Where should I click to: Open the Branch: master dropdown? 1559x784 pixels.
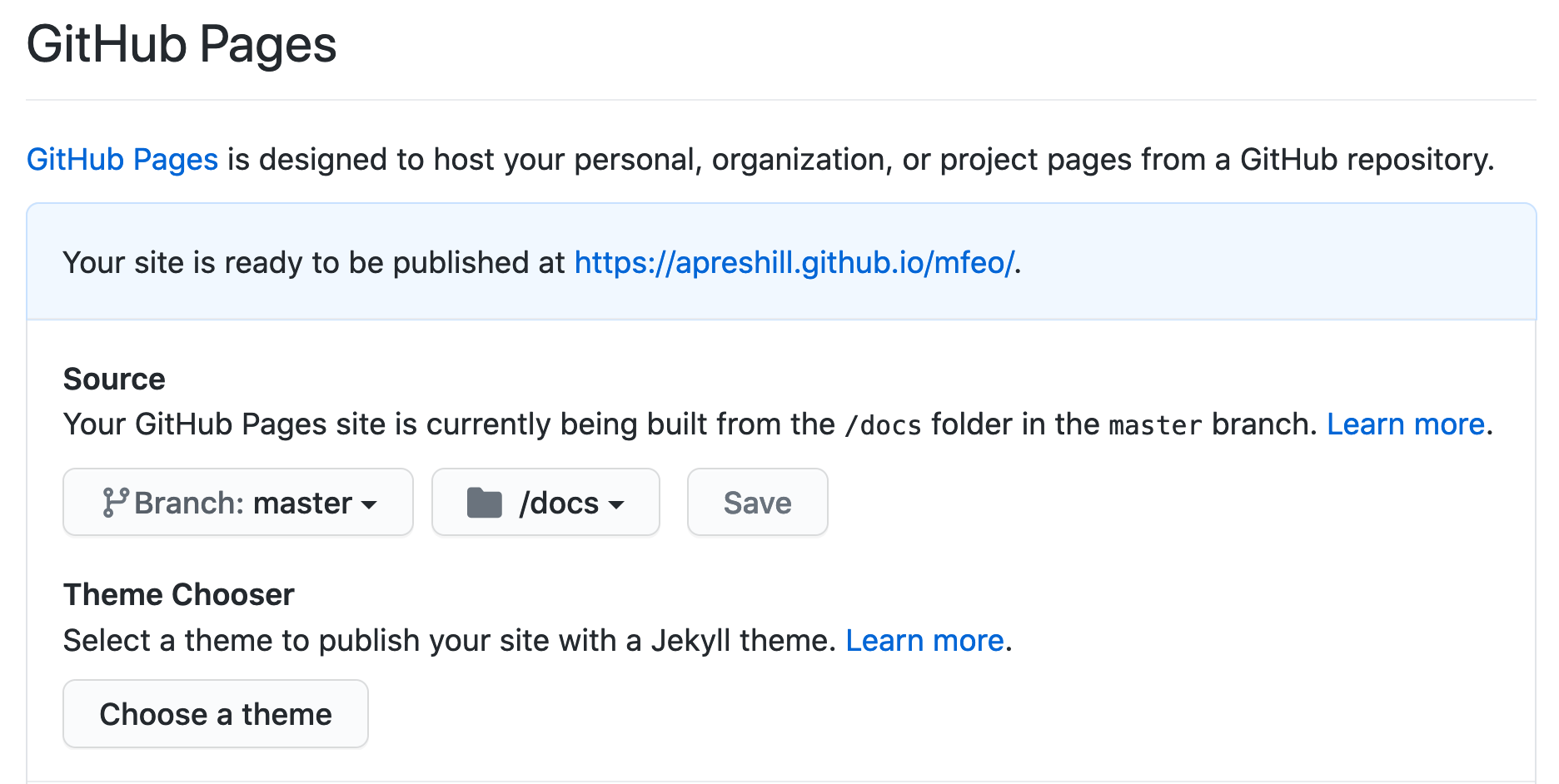pos(238,502)
